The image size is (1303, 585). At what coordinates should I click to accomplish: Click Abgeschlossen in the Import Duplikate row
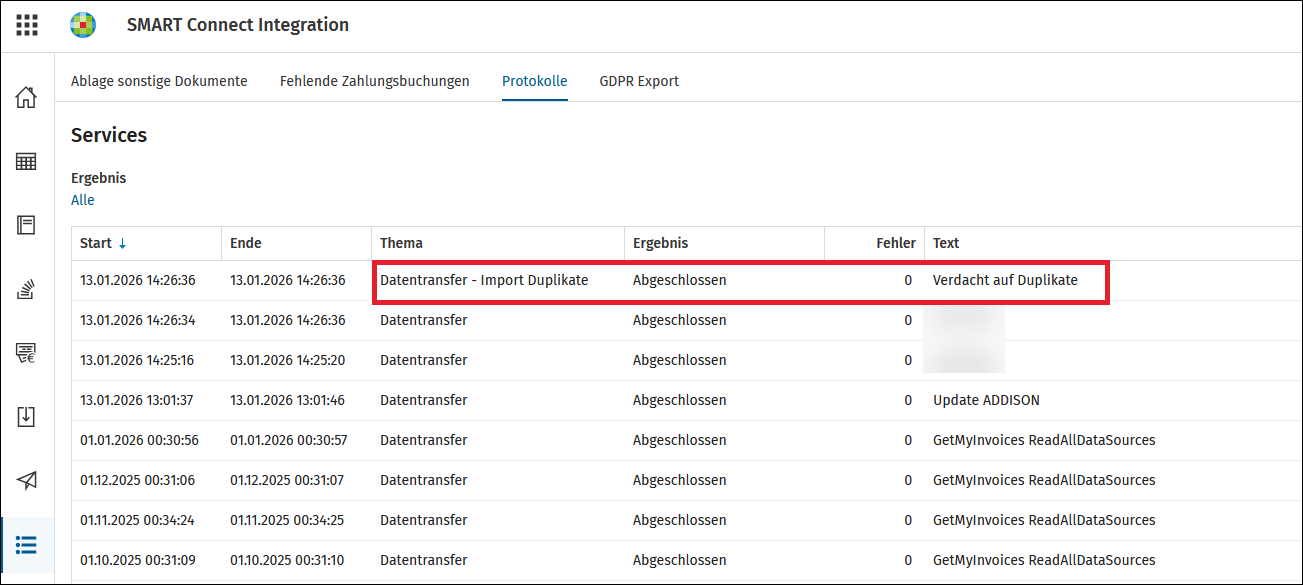point(680,281)
